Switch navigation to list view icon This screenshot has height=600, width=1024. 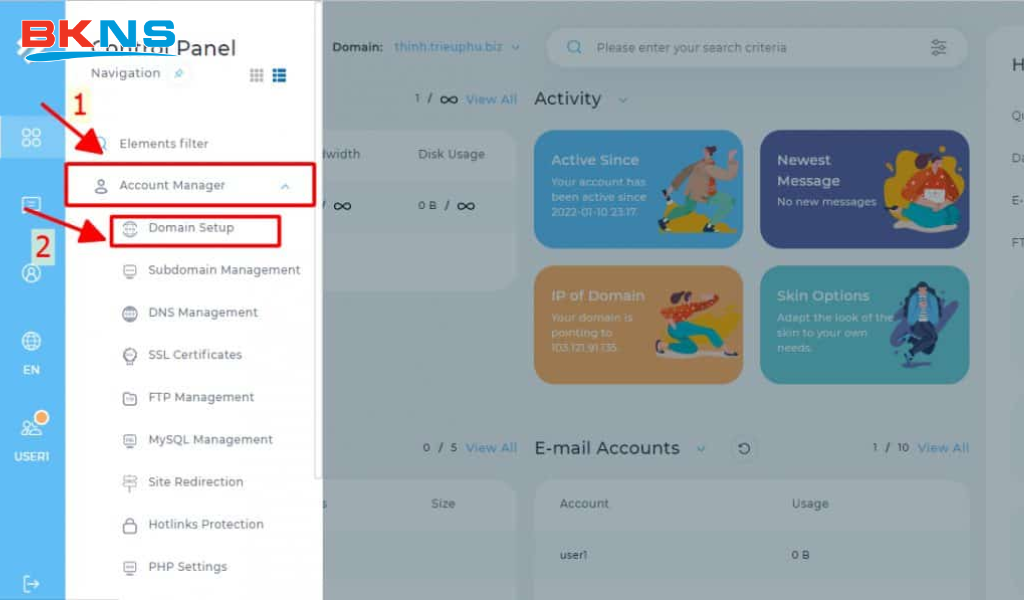(280, 75)
